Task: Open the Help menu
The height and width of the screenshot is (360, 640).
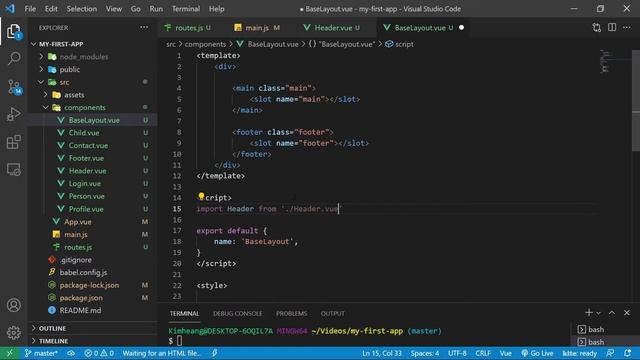Action: click(216, 9)
